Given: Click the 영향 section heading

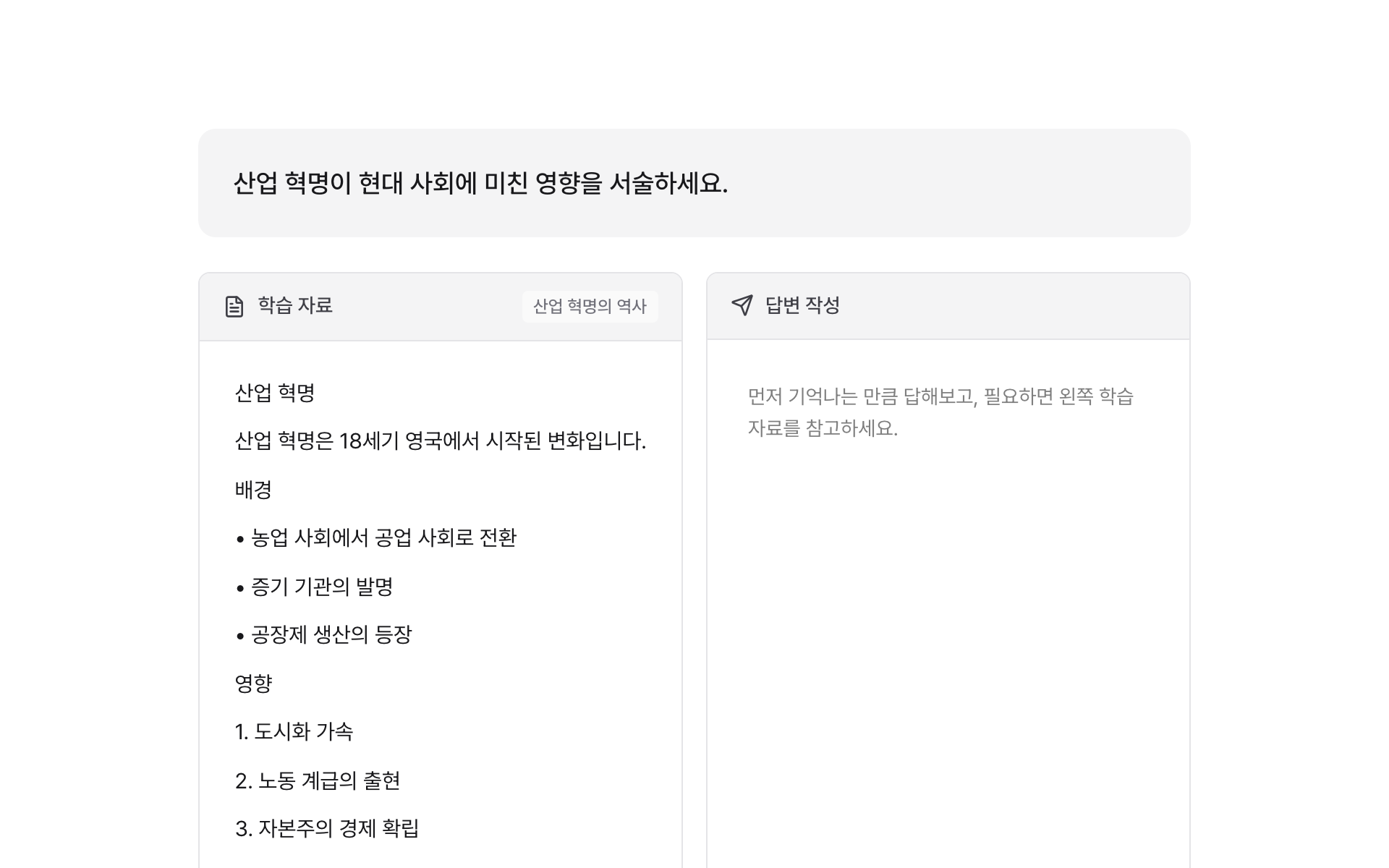Looking at the screenshot, I should (x=251, y=683).
